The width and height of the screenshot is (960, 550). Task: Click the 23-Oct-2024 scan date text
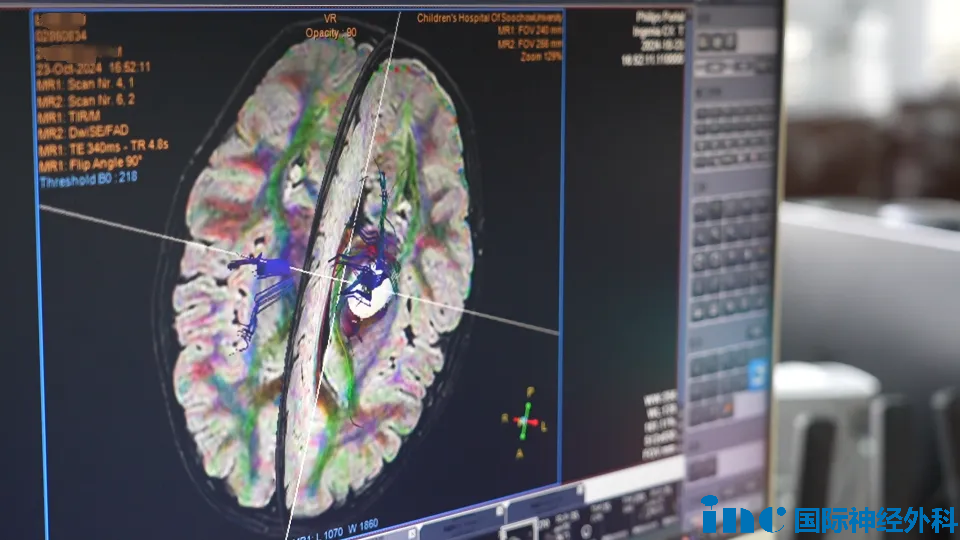click(64, 67)
